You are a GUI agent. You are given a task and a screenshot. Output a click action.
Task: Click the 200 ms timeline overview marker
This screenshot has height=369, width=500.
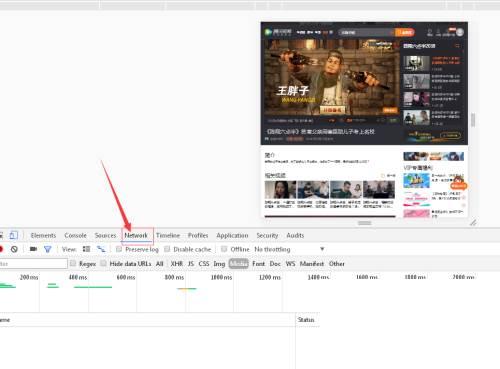(29, 277)
